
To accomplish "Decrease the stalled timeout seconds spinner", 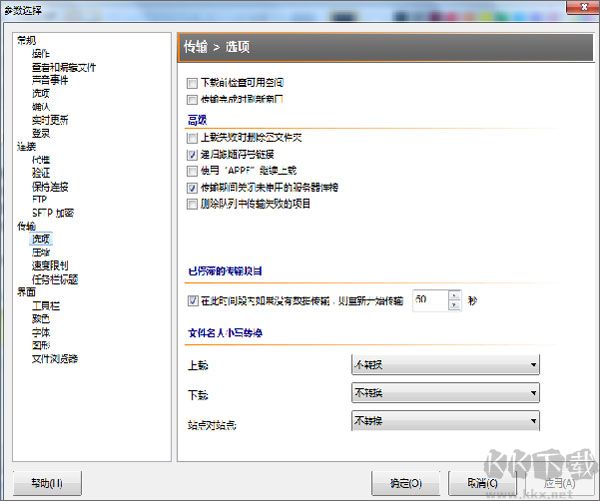I will (x=454, y=305).
